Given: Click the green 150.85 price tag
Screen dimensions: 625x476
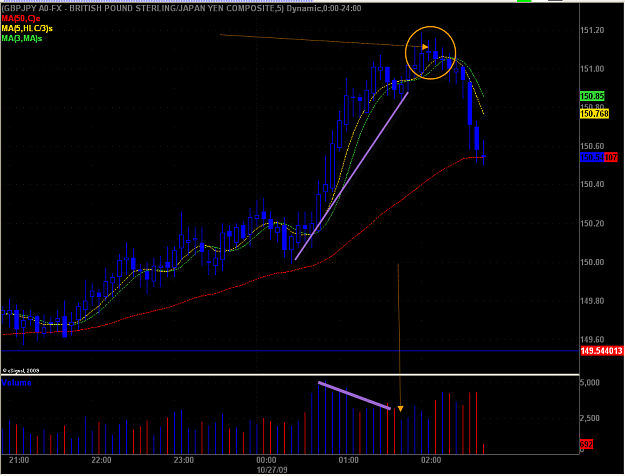Looking at the screenshot, I should (592, 96).
